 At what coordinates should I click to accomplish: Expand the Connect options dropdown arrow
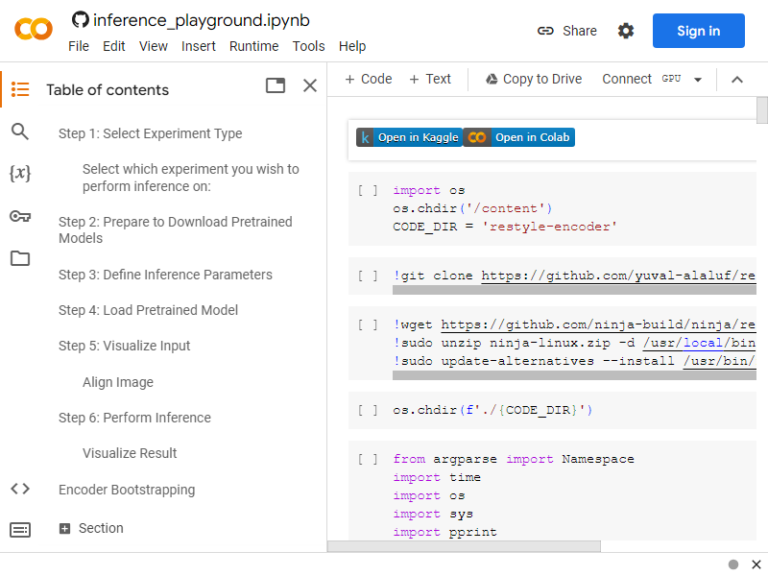(698, 79)
